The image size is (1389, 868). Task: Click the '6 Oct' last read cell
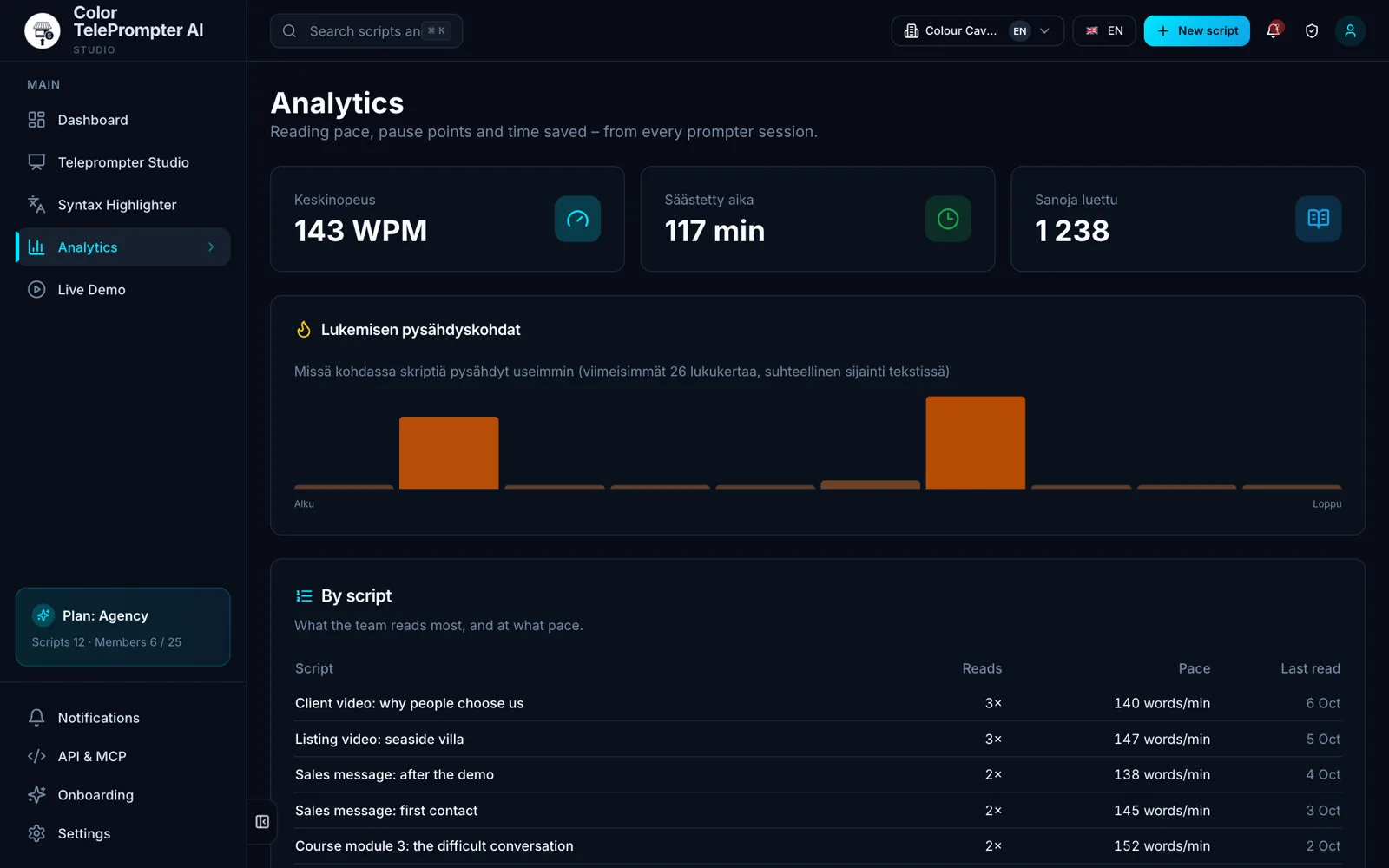point(1323,703)
